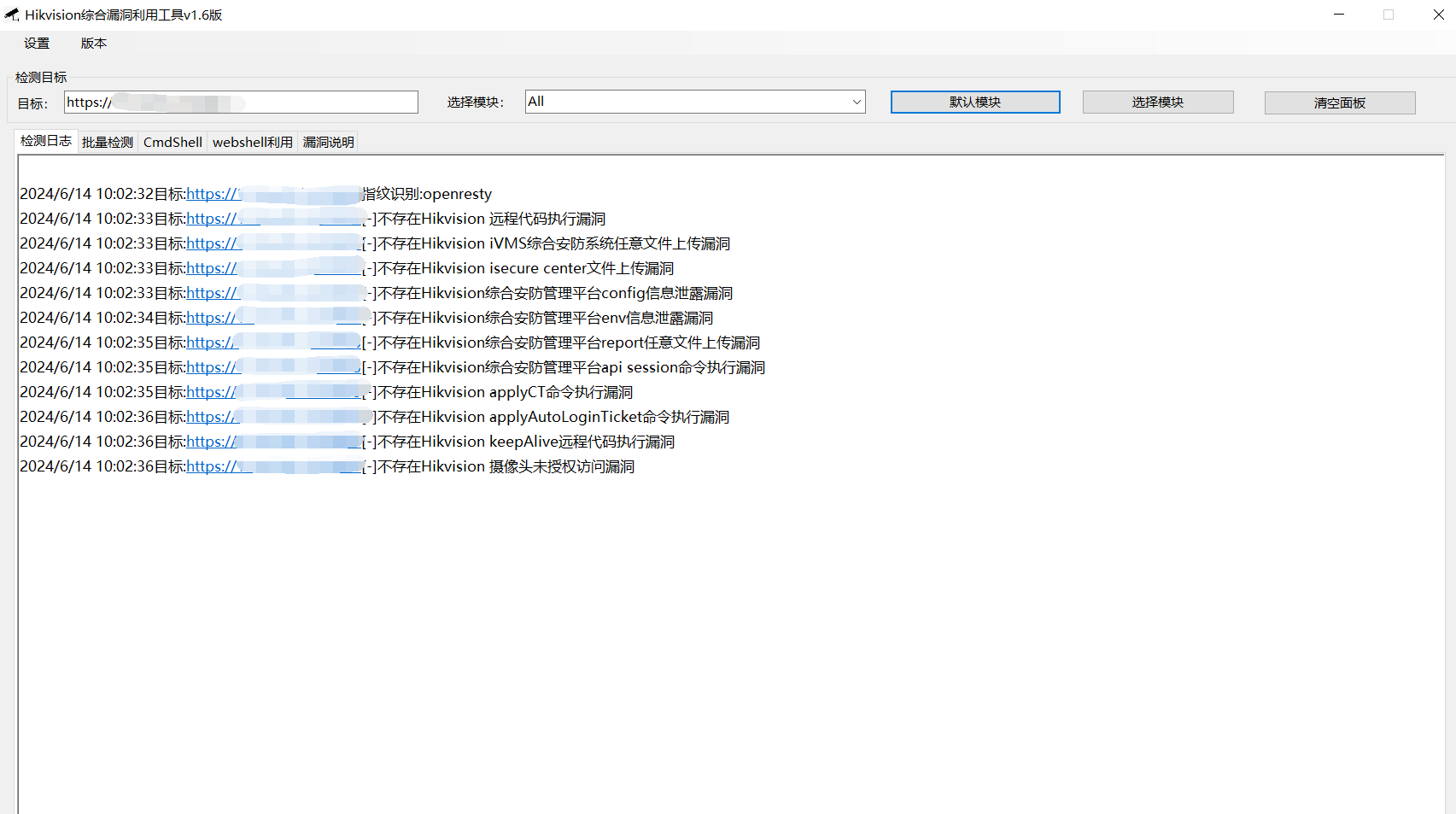Click the text 不存在Hikvision 远程代码执行漏洞
This screenshot has width=1456, height=814.
492,220
